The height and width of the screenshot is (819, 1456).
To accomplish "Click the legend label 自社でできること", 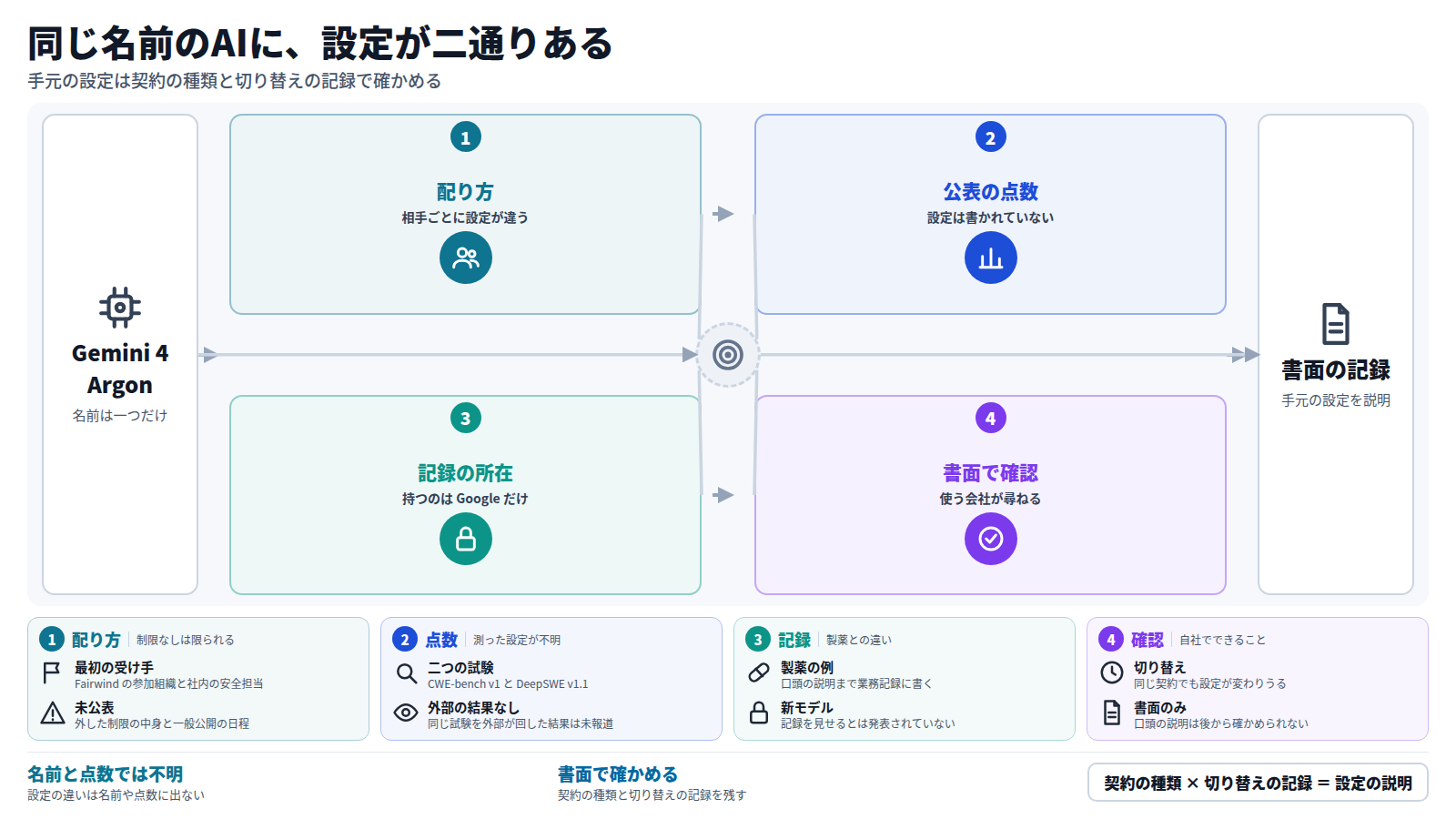I will 1223,641.
